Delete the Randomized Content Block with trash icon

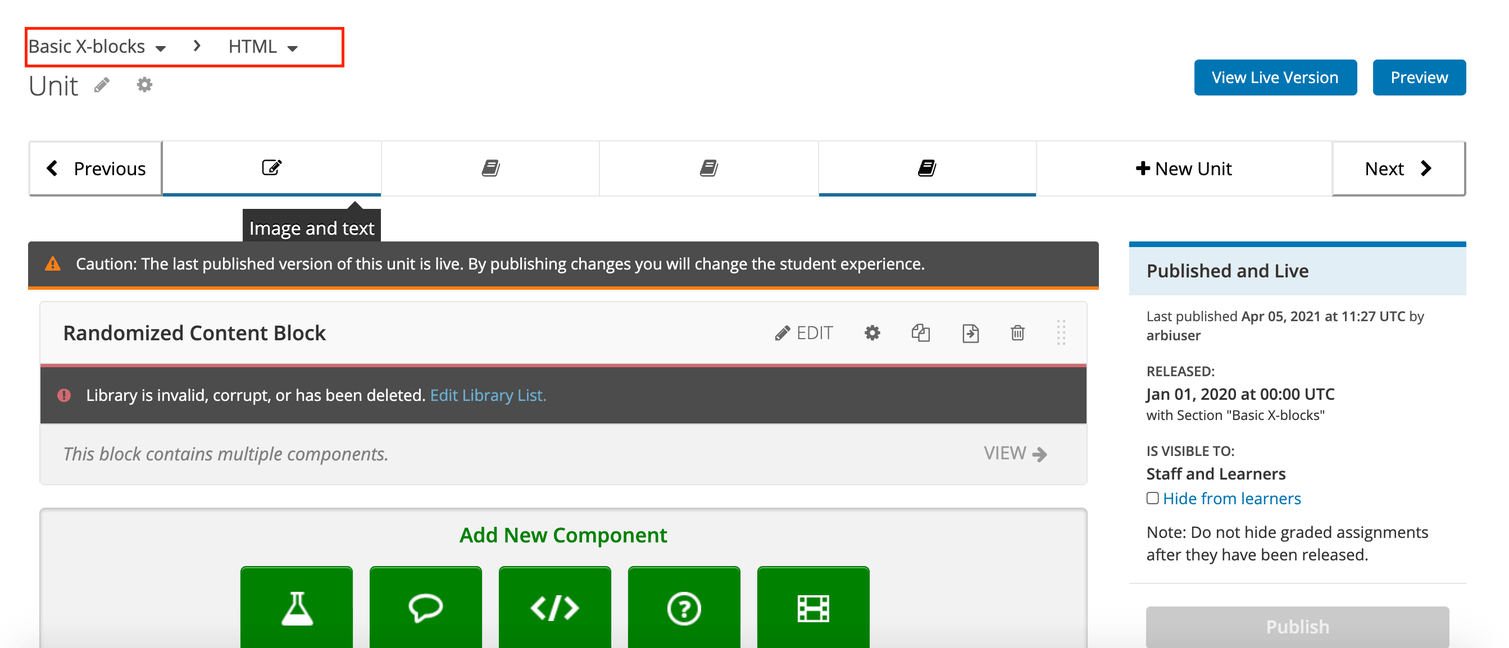pos(1018,333)
